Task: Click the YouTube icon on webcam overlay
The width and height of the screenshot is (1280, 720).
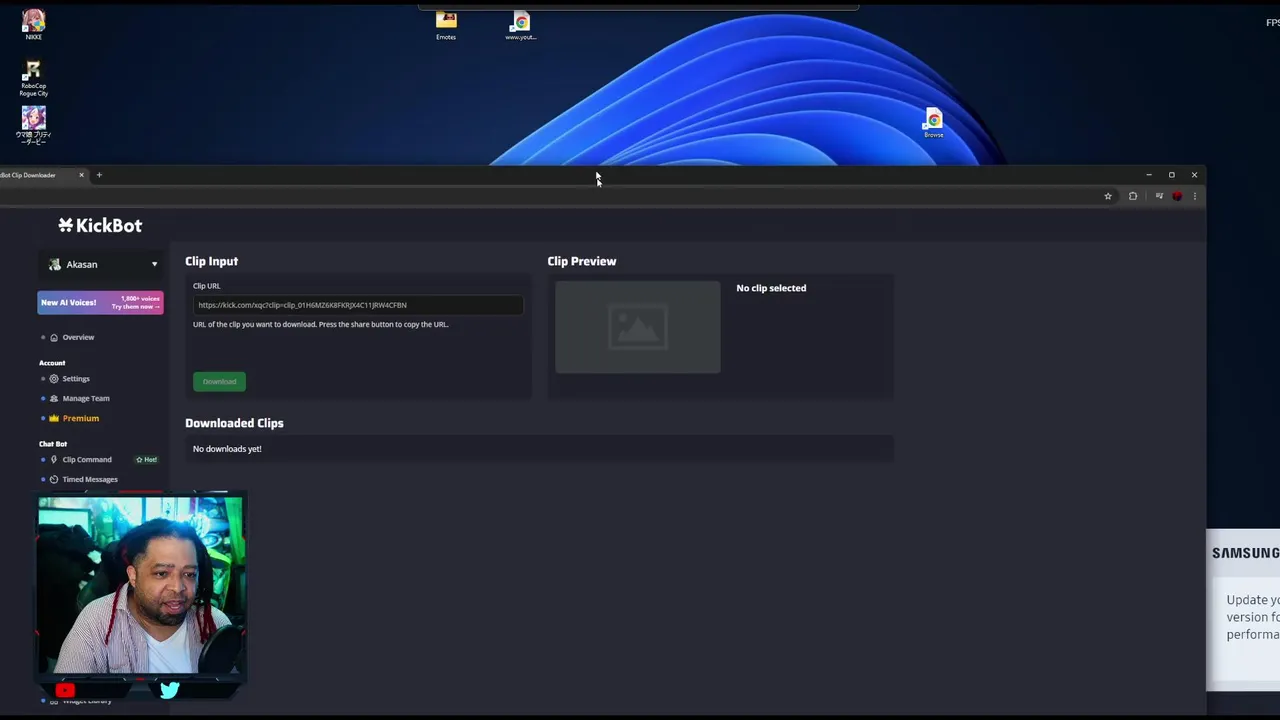Action: tap(66, 690)
